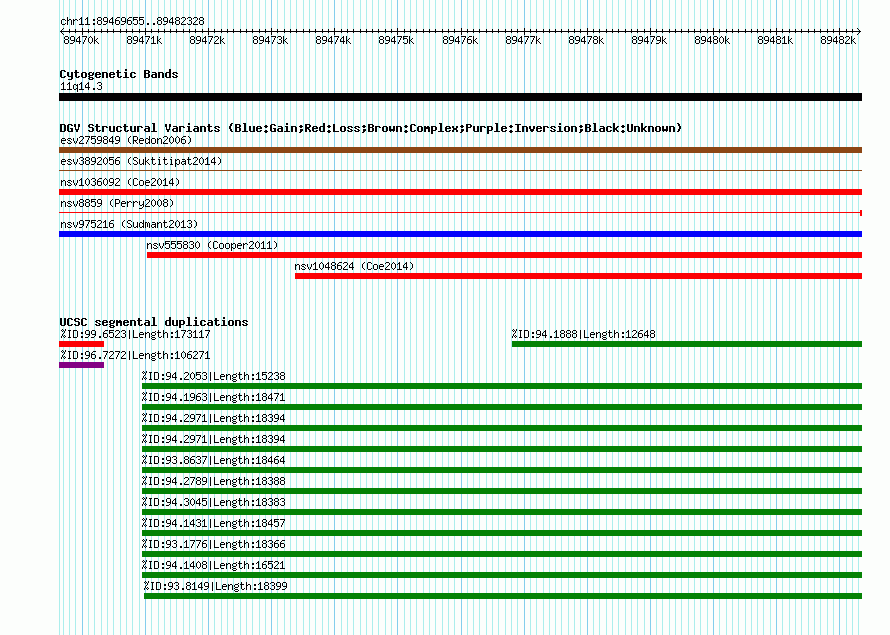890x635 pixels.
Task: Select the UCSC segmental duplications track heading
Action: (x=154, y=322)
